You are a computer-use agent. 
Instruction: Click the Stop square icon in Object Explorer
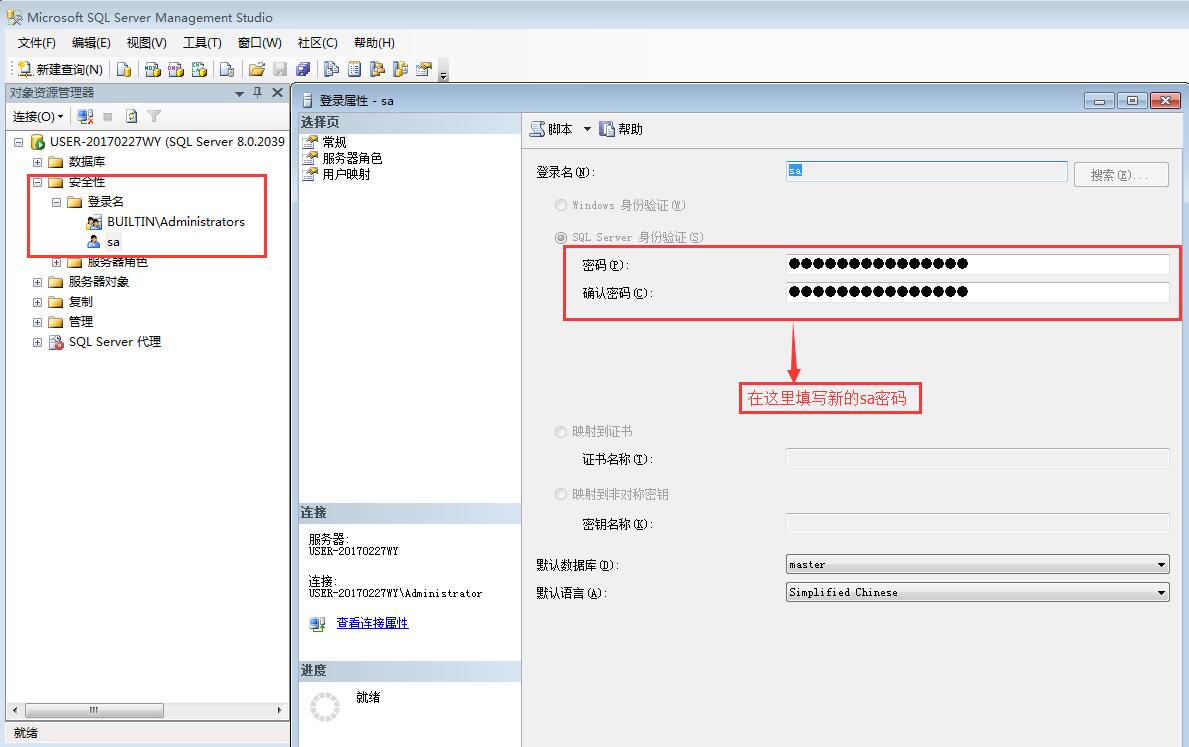pos(108,117)
